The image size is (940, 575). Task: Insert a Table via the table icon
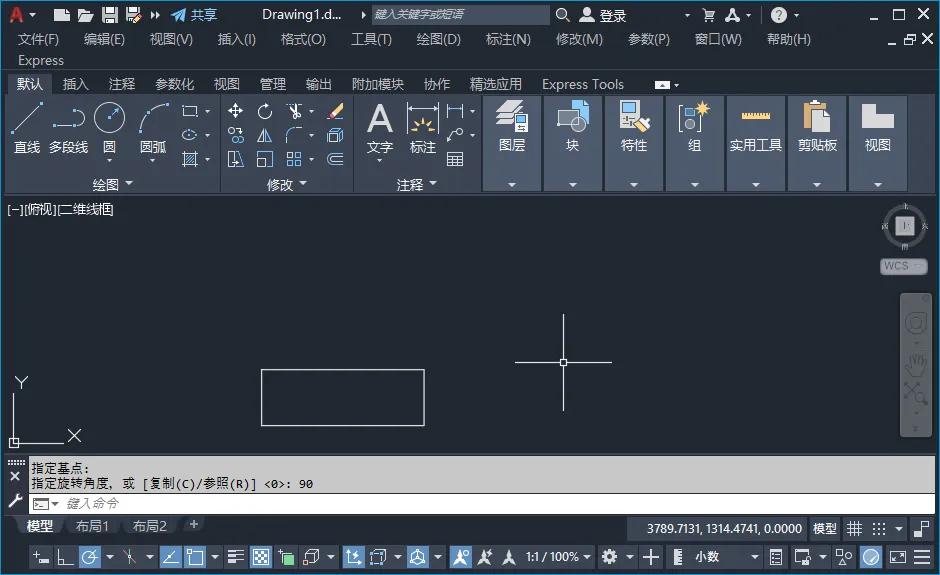455,159
